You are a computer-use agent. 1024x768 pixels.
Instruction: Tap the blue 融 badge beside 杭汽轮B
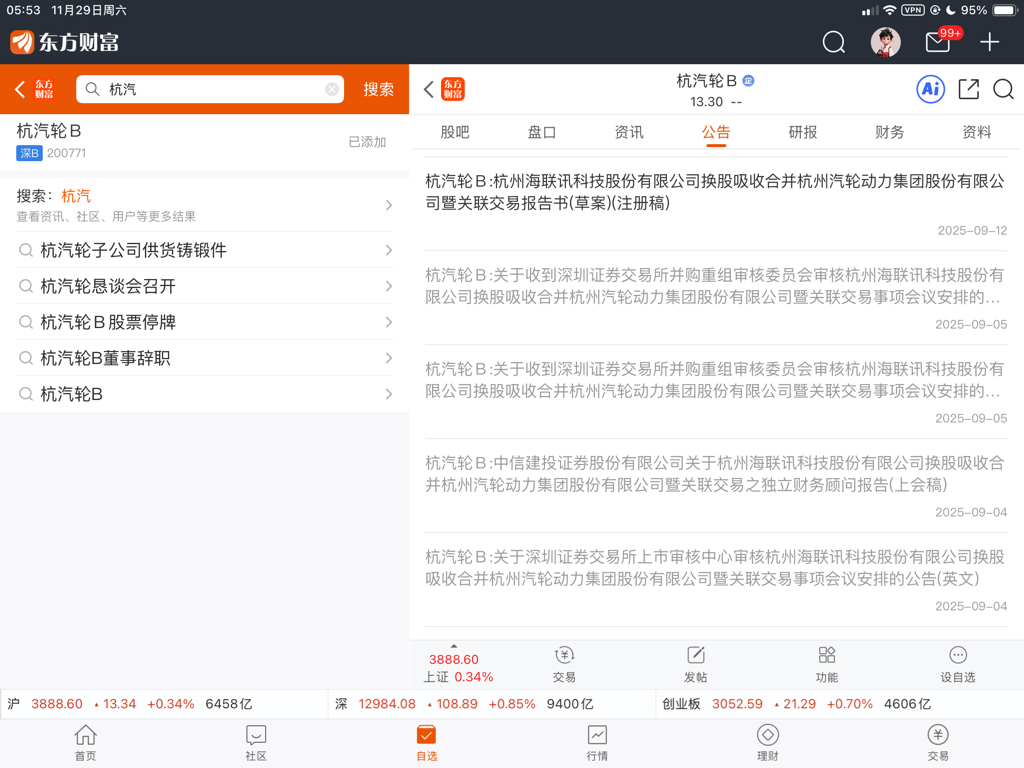(x=748, y=80)
